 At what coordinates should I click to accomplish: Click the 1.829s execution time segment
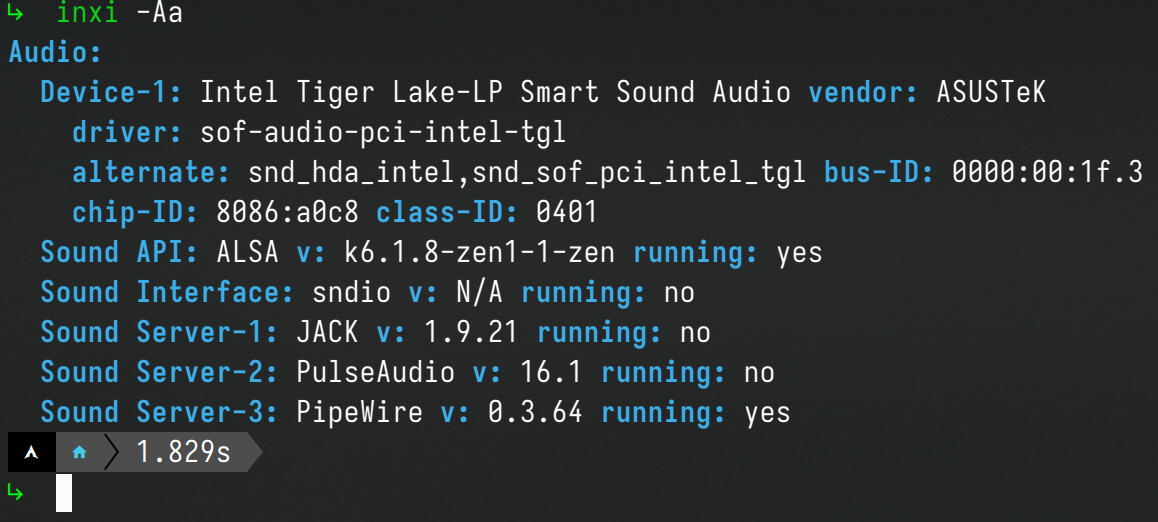click(184, 452)
